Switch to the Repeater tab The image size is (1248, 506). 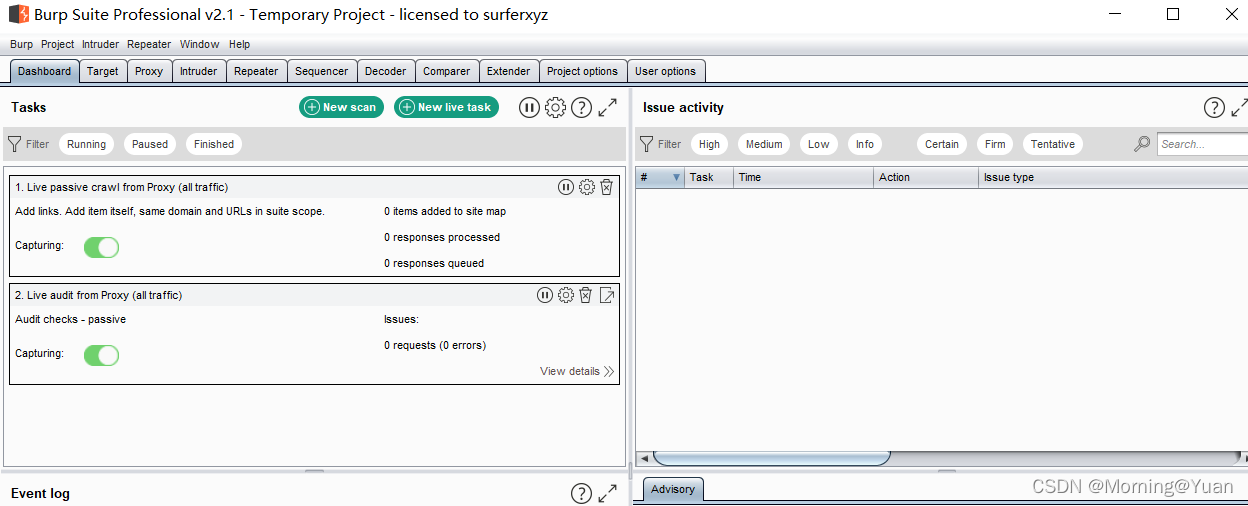(x=256, y=71)
